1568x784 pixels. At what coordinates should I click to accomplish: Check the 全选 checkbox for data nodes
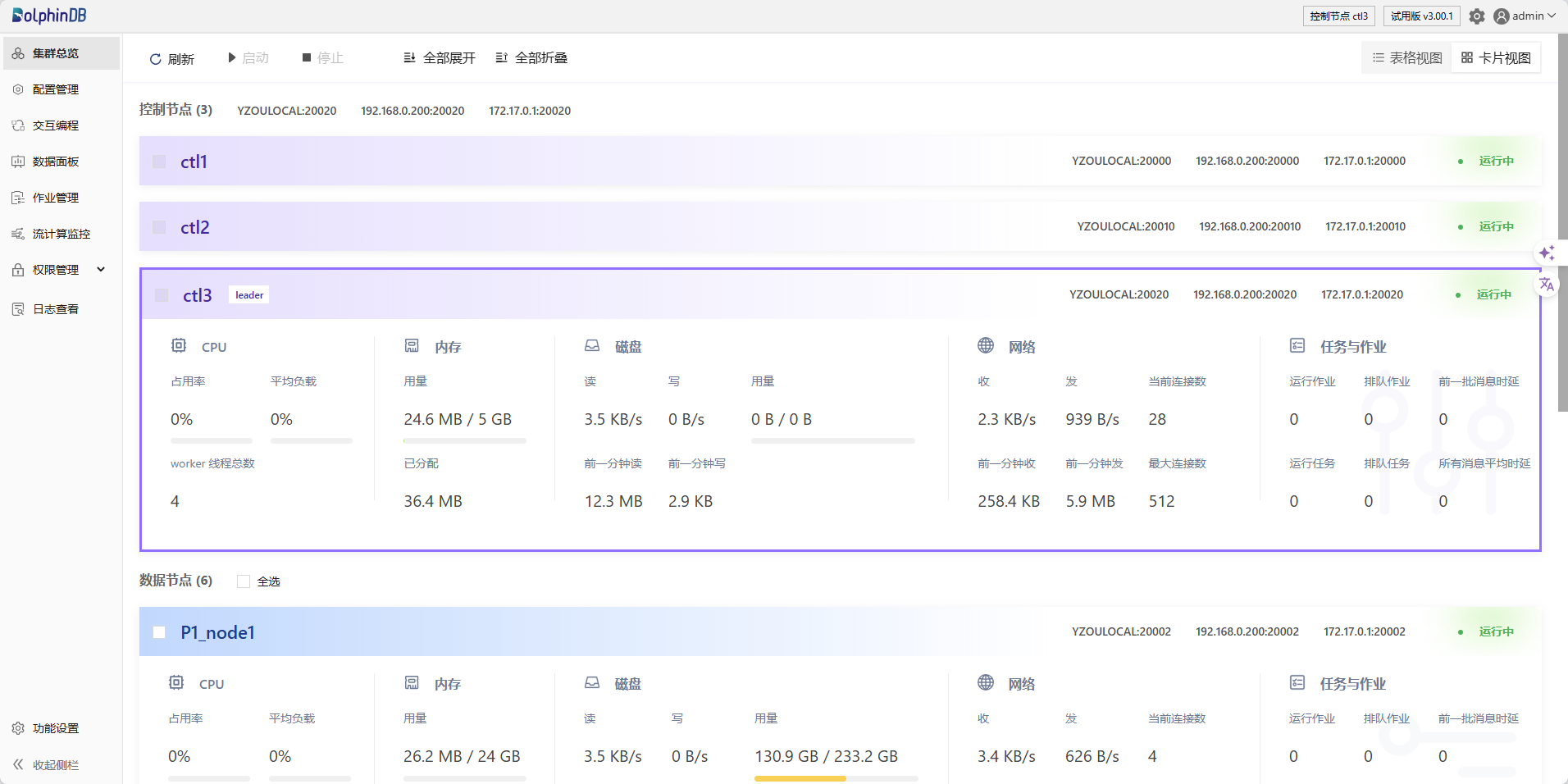point(244,581)
